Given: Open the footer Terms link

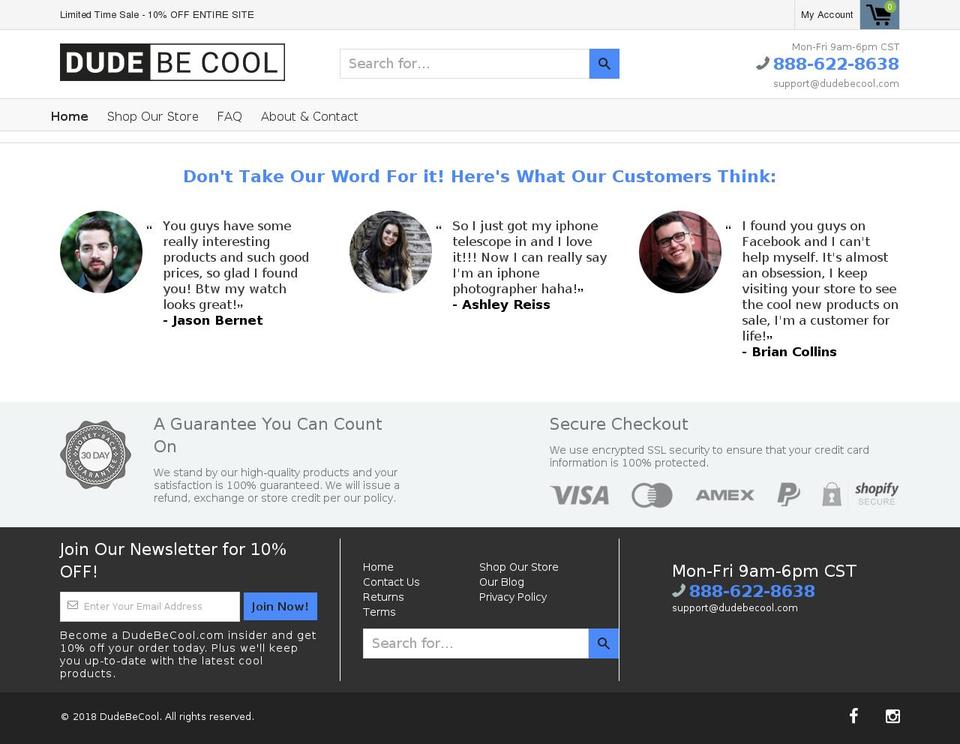Looking at the screenshot, I should [379, 612].
